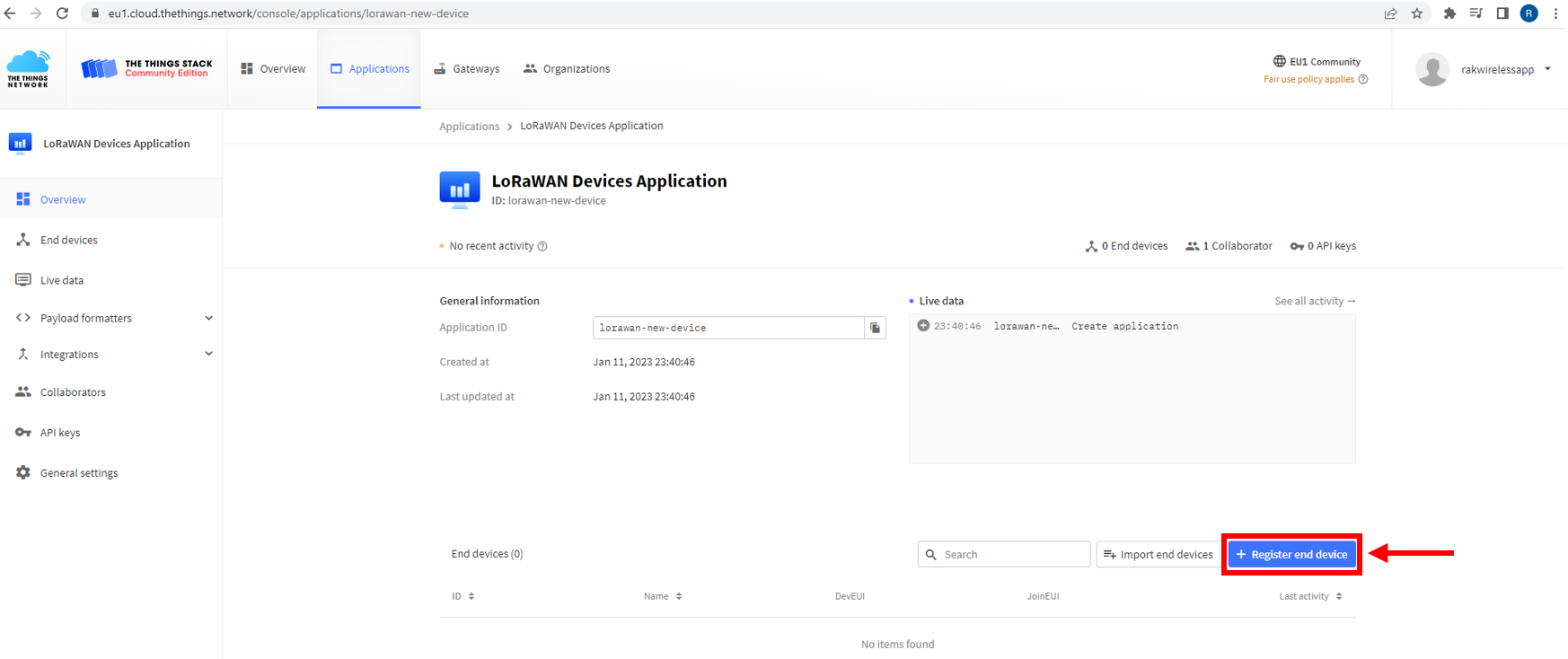Expand Integrations menu
Image resolution: width=1568 pixels, height=659 pixels.
click(x=110, y=354)
